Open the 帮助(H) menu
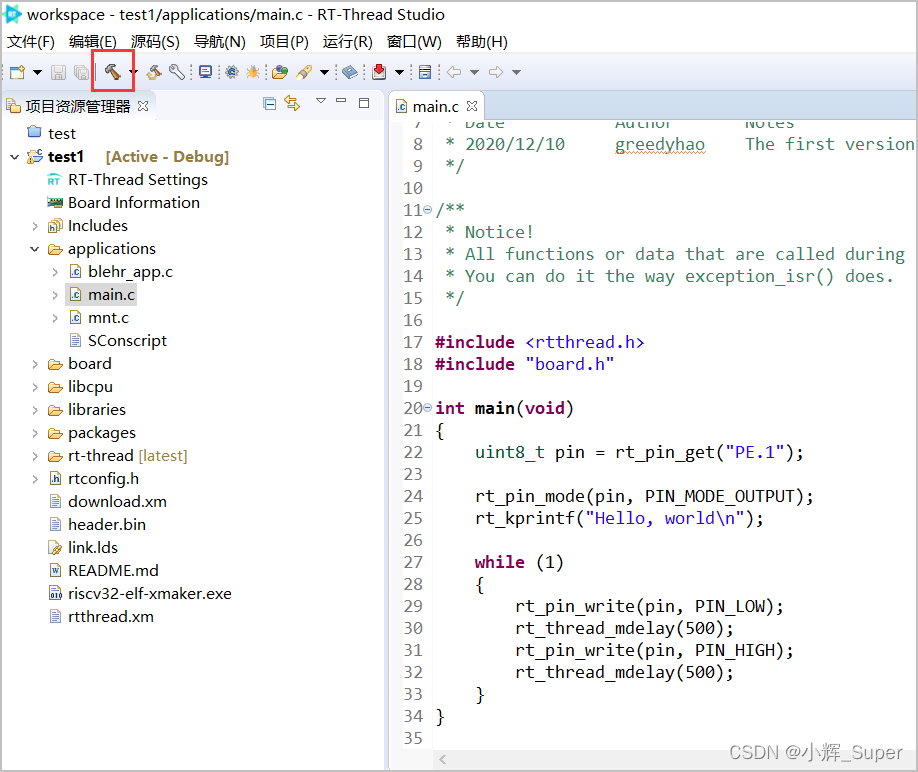The height and width of the screenshot is (772, 918). click(482, 42)
